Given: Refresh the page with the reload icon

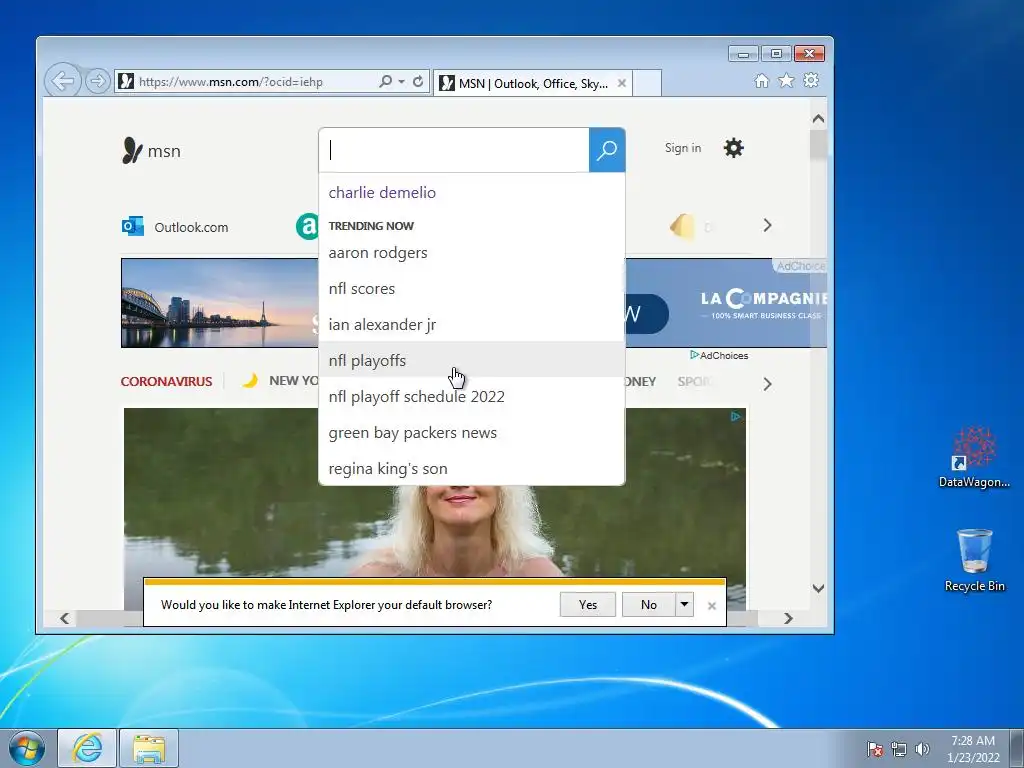Looking at the screenshot, I should click(x=418, y=82).
